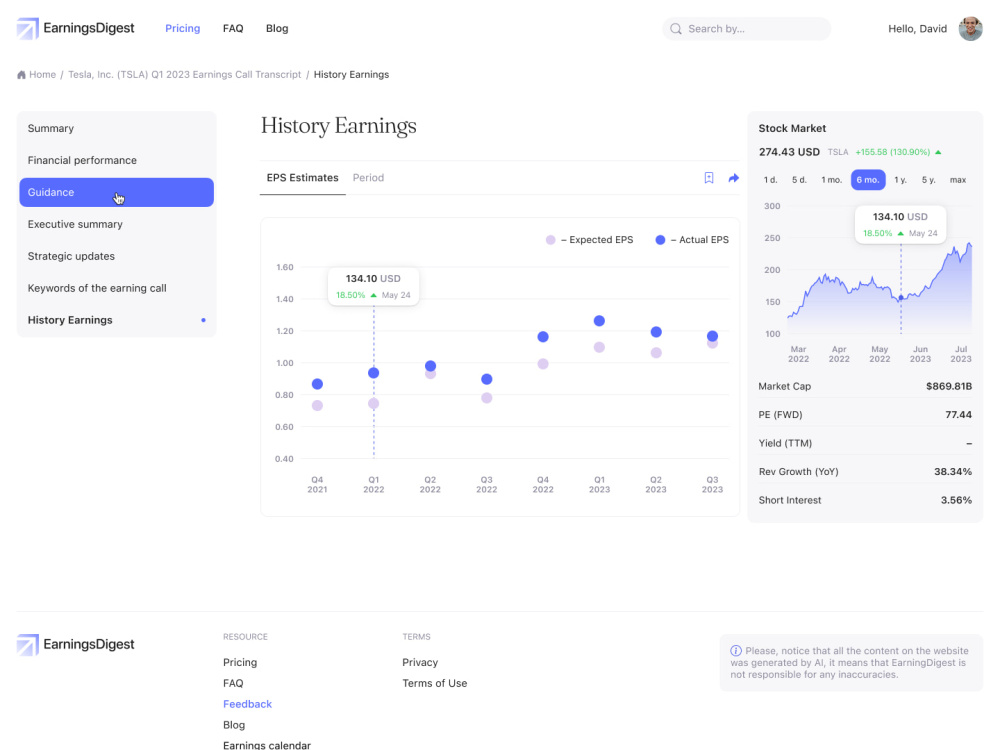The image size is (1000, 750).
Task: Open the Pricing page from top navigation
Action: pos(182,28)
